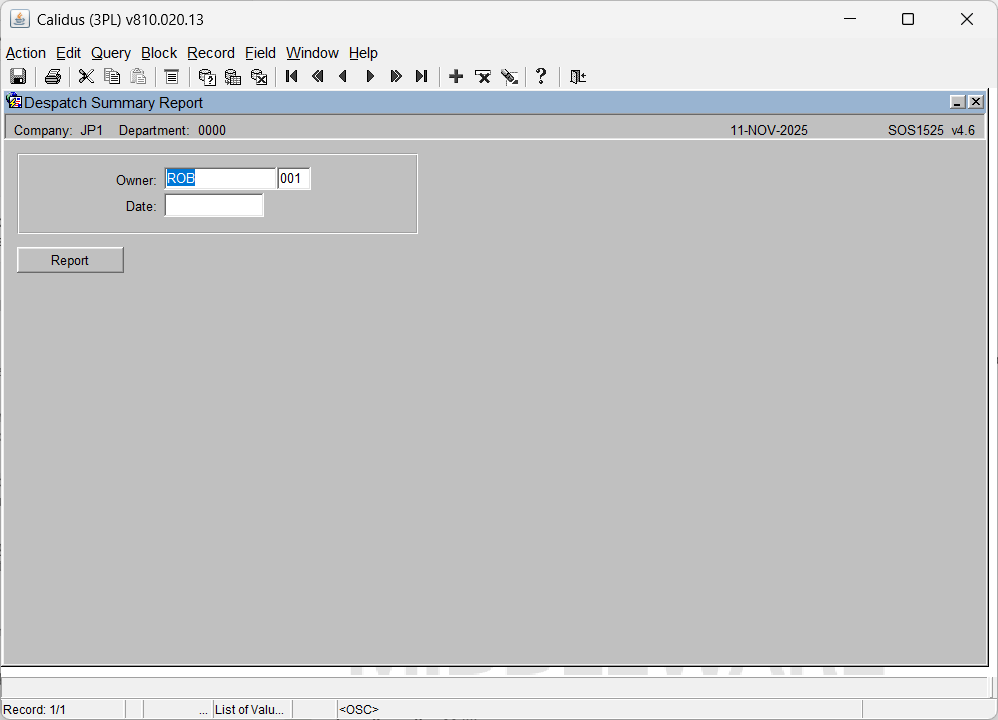998x720 pixels.
Task: Select the Owner suffix field showing 001
Action: (294, 179)
